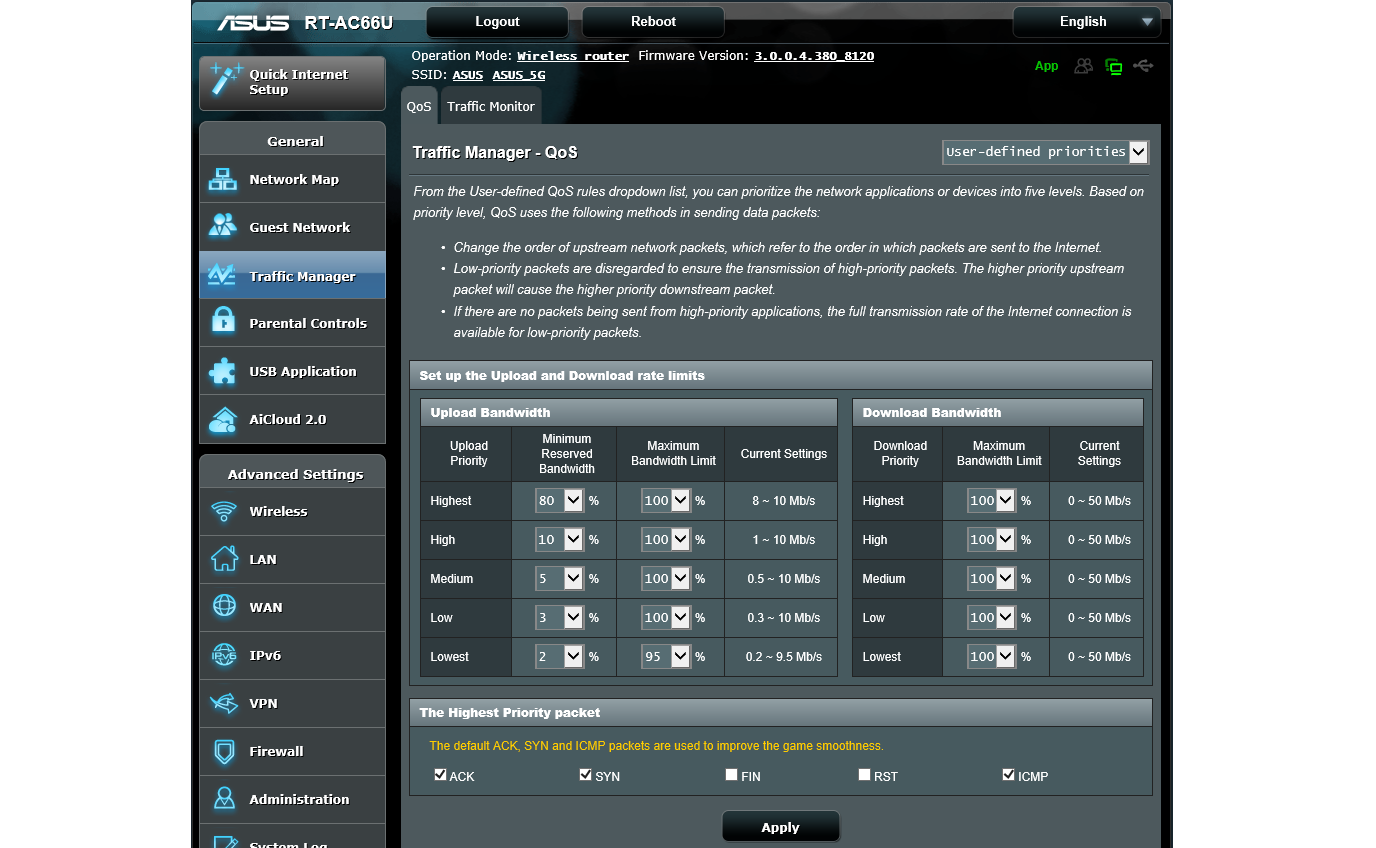Click the firmware version 3.0.0.4.380_8120 link
This screenshot has height=848, width=1376.
[814, 56]
